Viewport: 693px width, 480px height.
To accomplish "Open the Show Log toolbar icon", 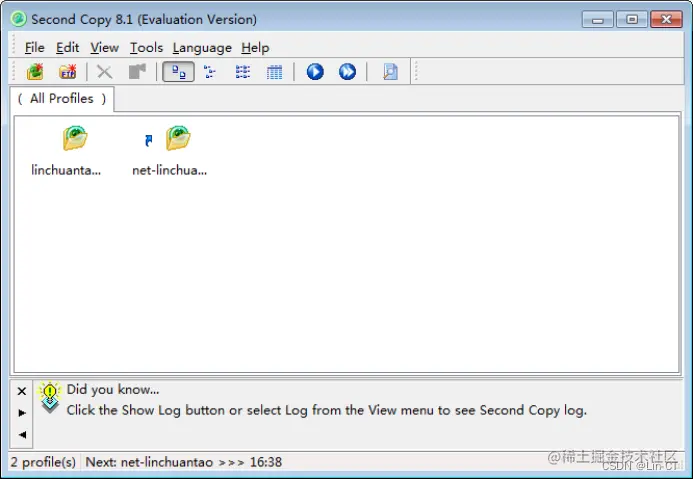I will [390, 72].
